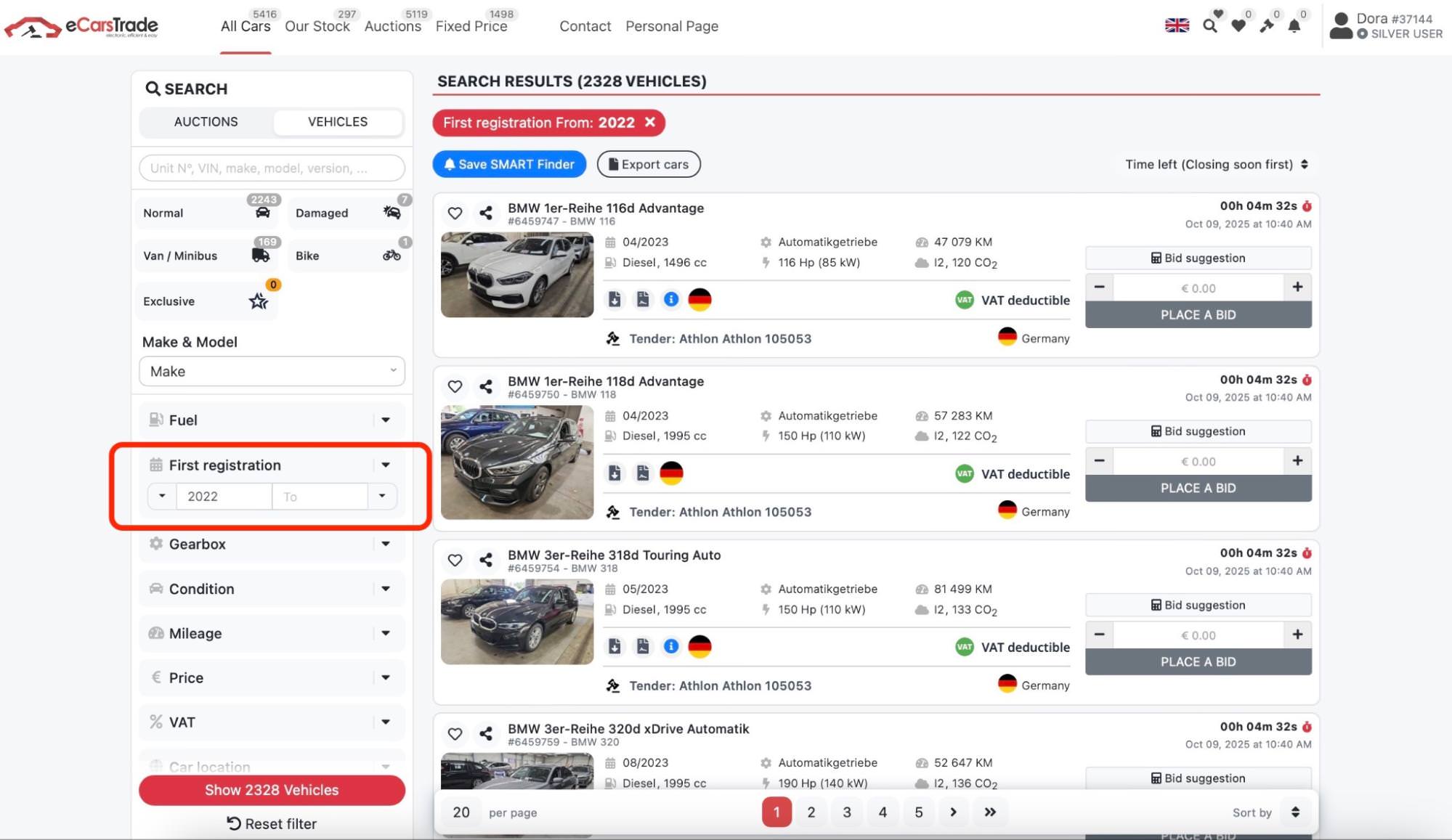
Task: Toggle the Exclusive star filter
Action: tap(206, 301)
